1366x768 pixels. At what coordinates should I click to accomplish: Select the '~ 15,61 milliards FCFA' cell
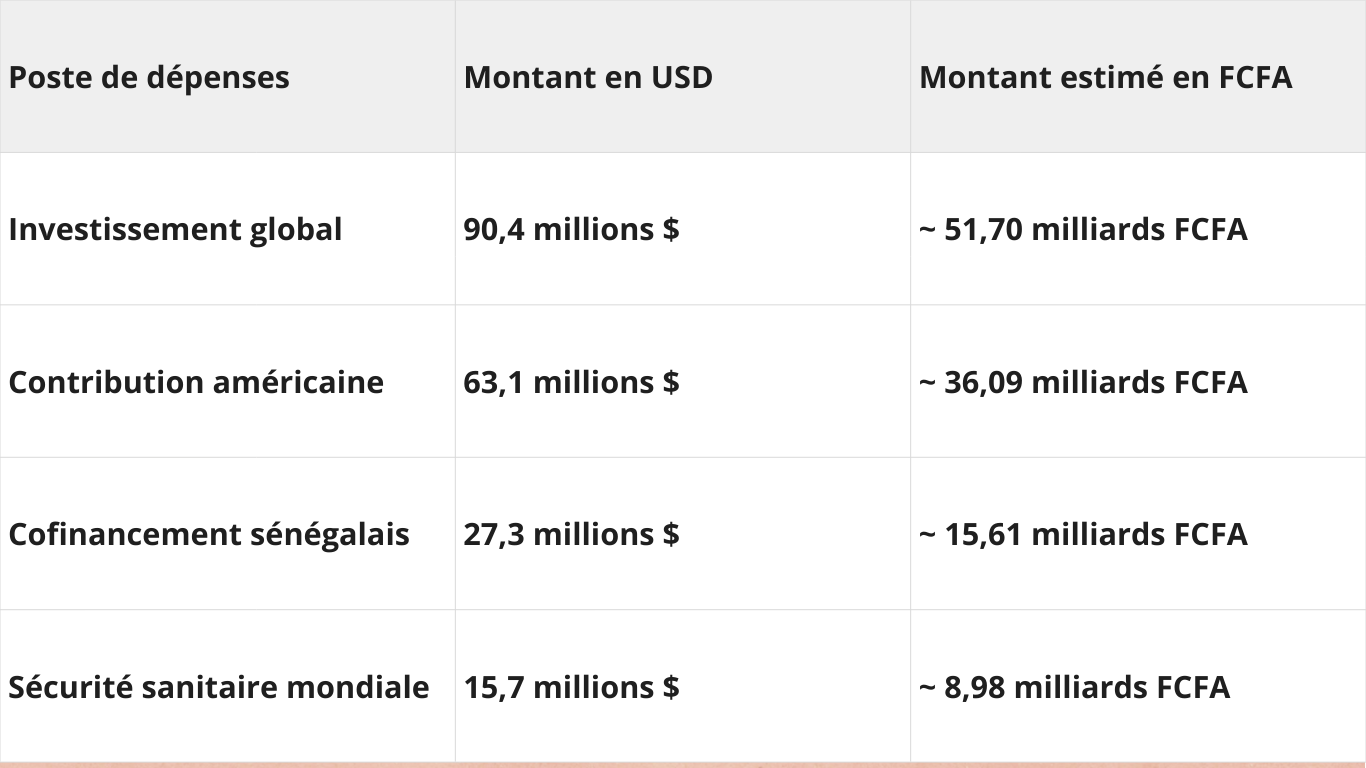[x=1083, y=535]
